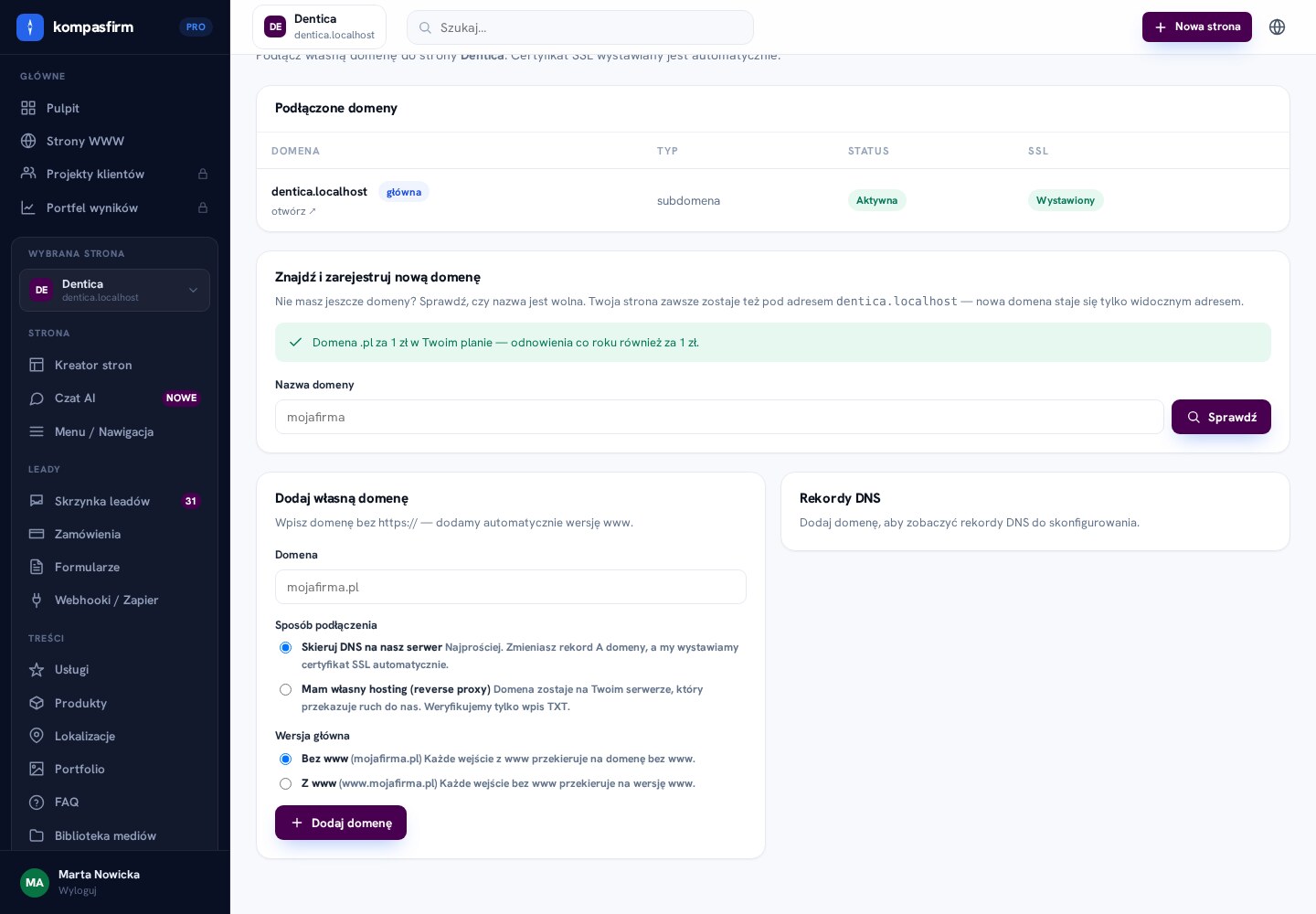This screenshot has height=914, width=1316.
Task: Click the Webhooki / Zapier plug icon
Action: point(37,600)
